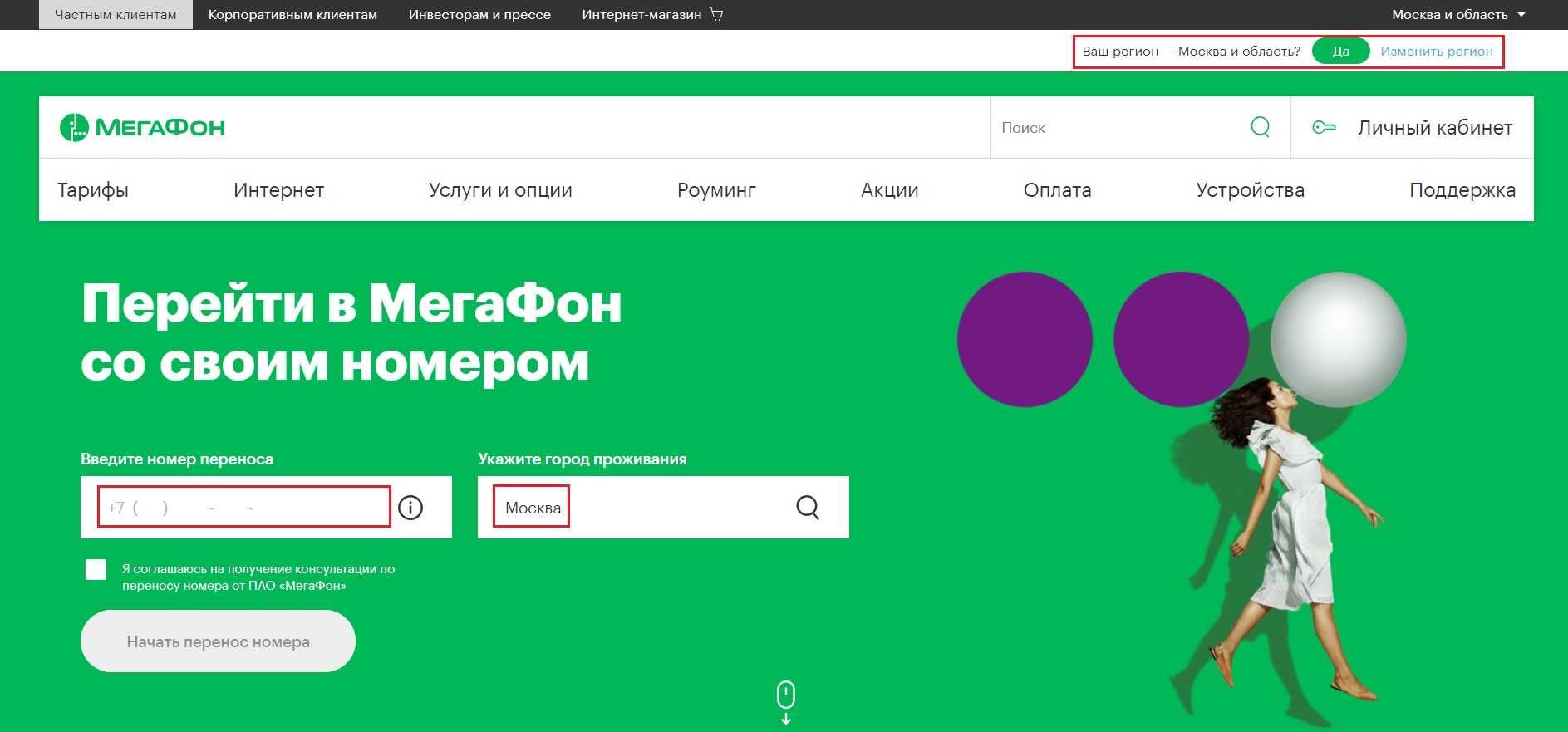
Task: Click into the Поиск search field
Action: (x=1113, y=128)
